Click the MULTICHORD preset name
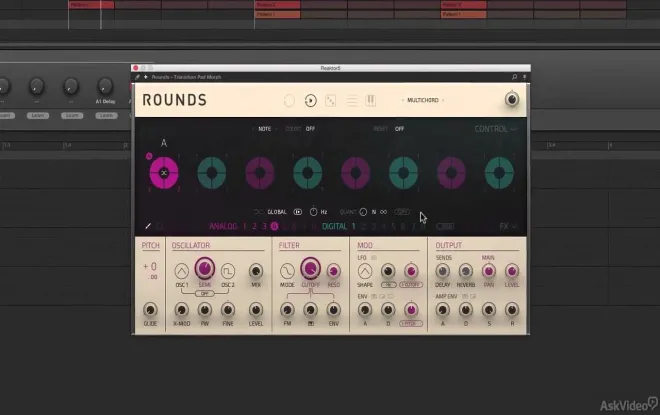Screen dimensions: 660x415 pyautogui.click(x=423, y=100)
